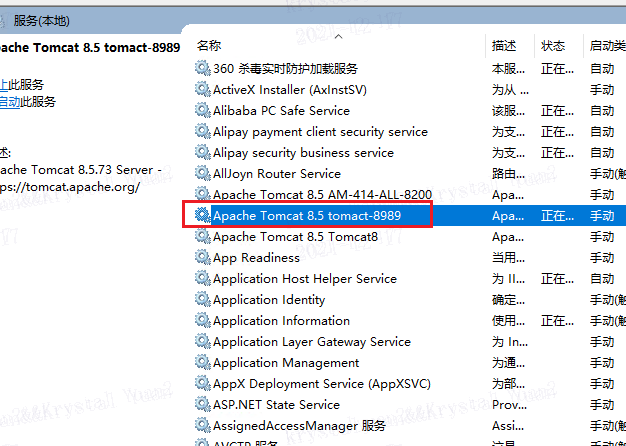Click the 启动类型 column header
Viewport: 626px width, 446px height.
(608, 46)
